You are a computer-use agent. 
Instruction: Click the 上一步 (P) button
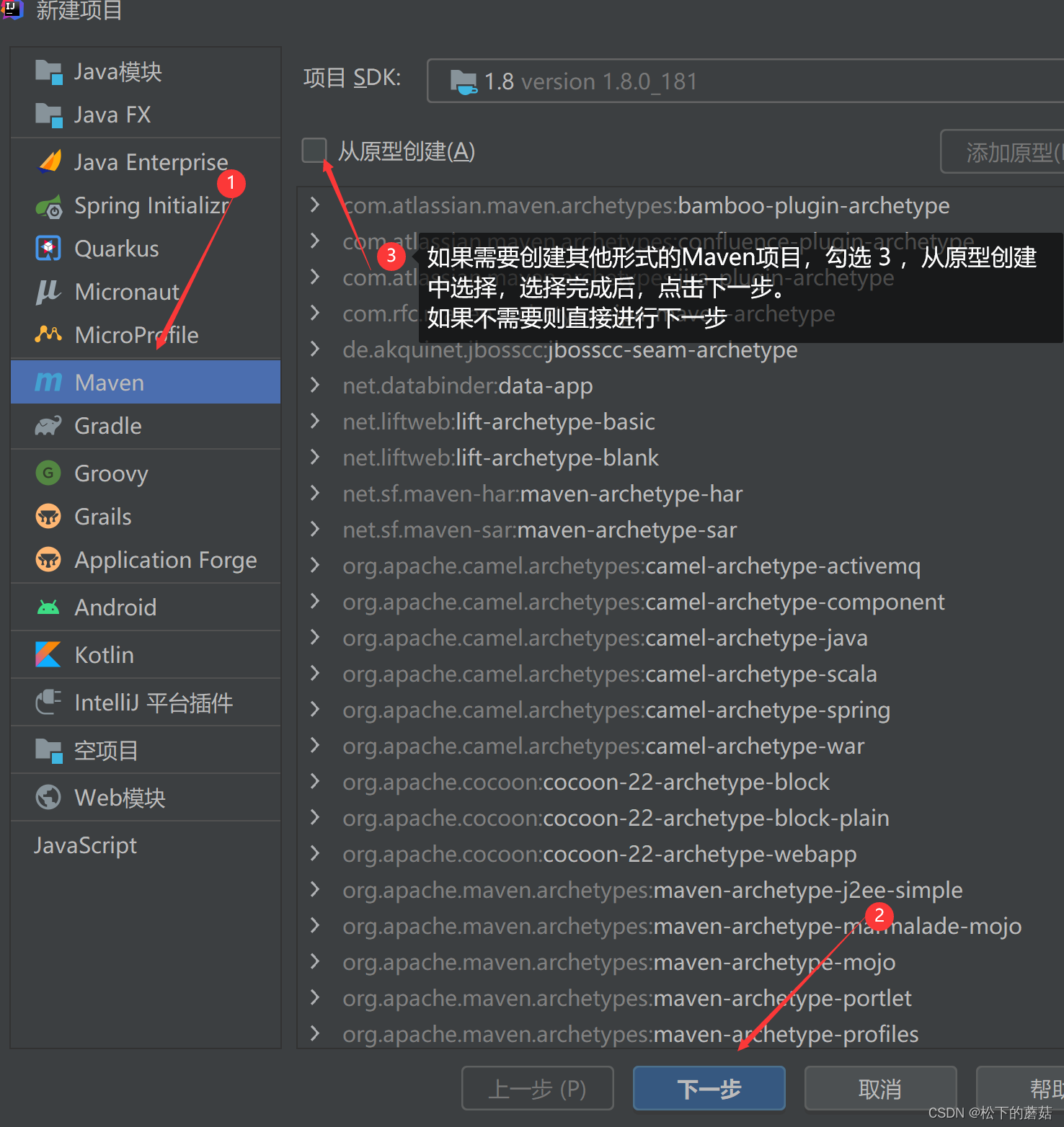point(537,1088)
